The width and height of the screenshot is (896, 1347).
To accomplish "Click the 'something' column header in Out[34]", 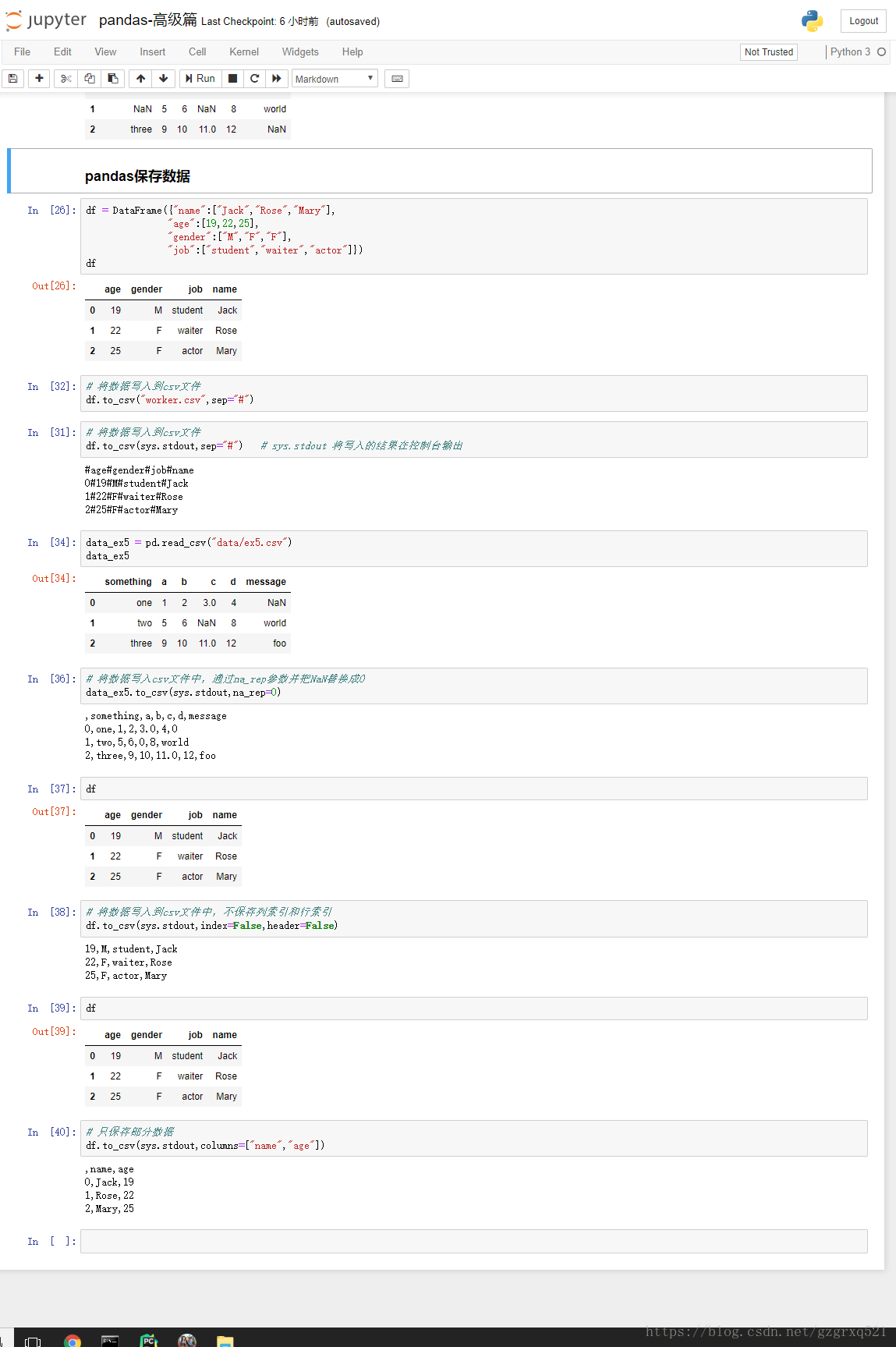I will (128, 582).
